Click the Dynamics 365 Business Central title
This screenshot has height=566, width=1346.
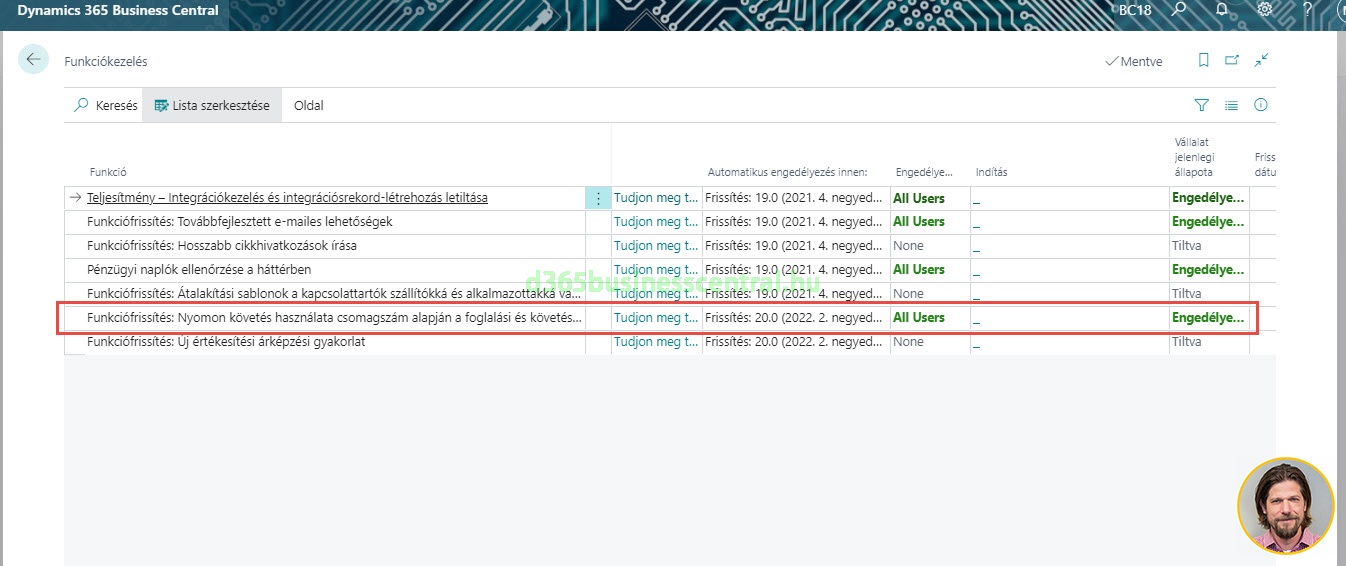[118, 11]
